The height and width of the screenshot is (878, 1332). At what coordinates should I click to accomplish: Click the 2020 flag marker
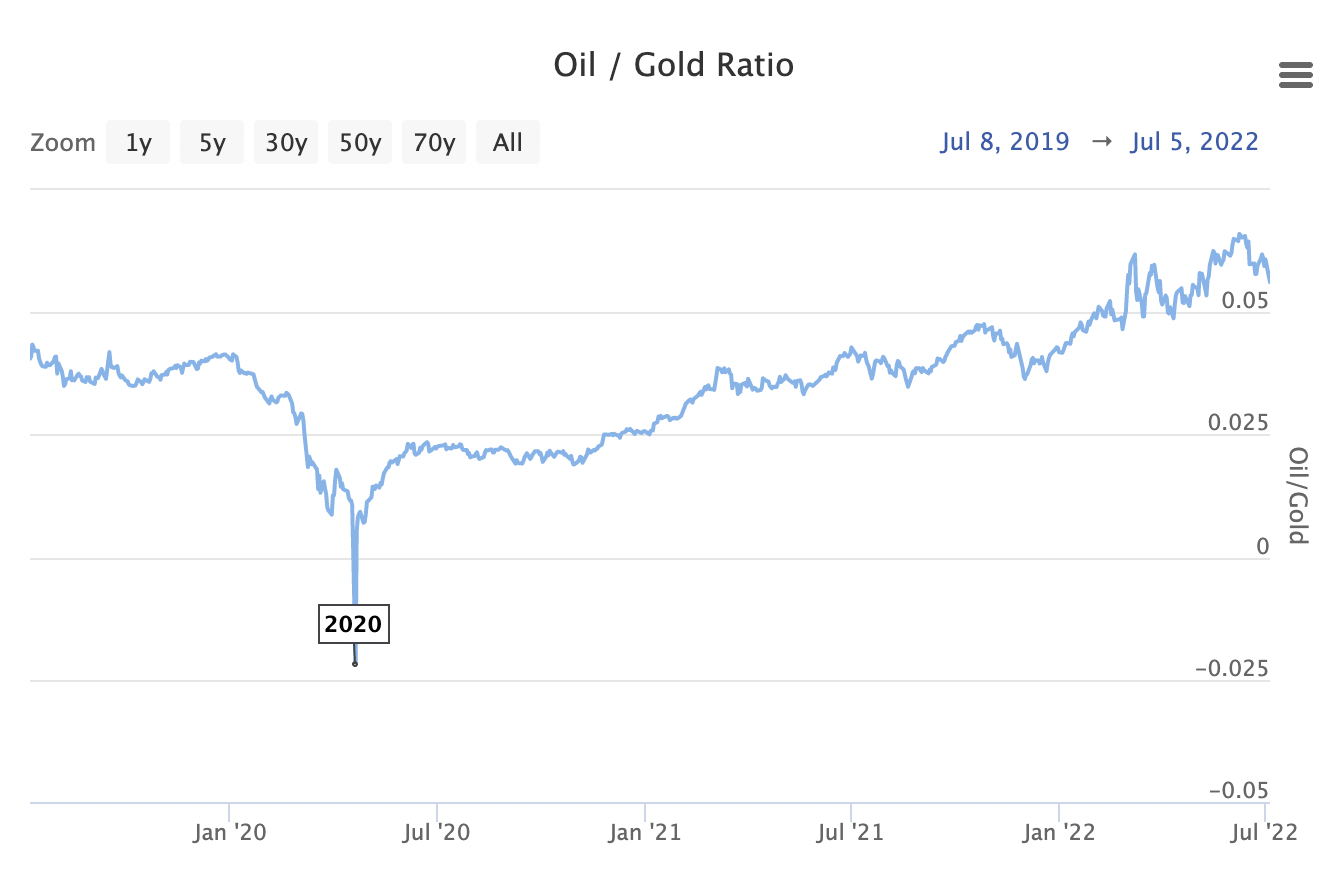click(x=354, y=625)
